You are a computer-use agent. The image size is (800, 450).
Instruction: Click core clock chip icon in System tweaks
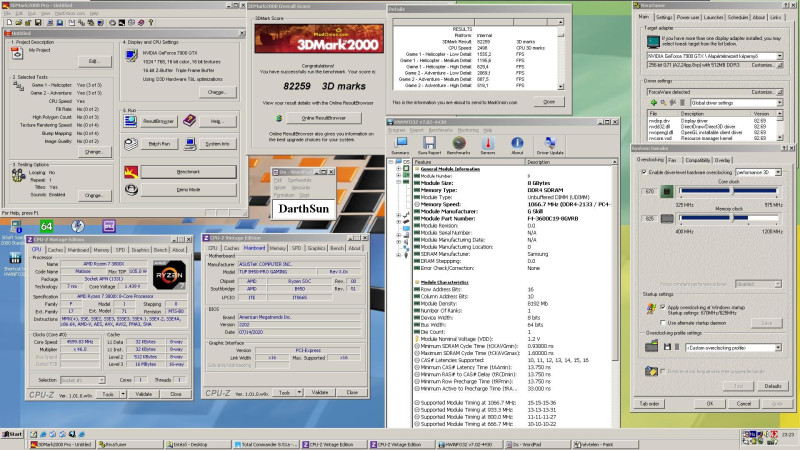pos(667,192)
